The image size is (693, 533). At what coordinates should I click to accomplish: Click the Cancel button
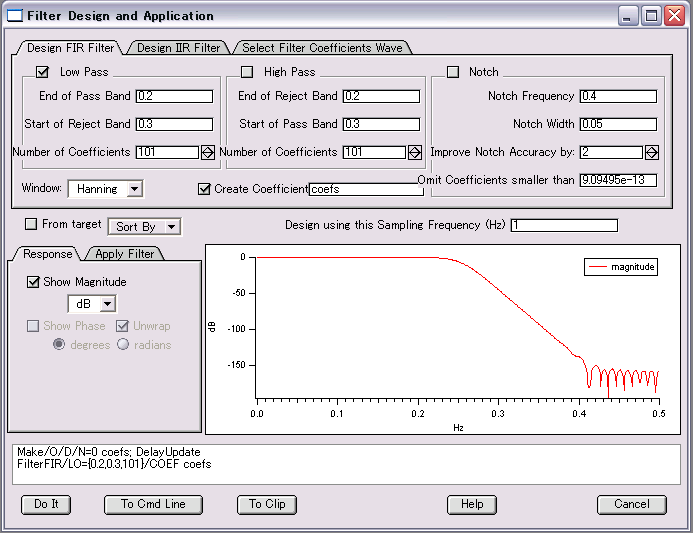tap(632, 504)
